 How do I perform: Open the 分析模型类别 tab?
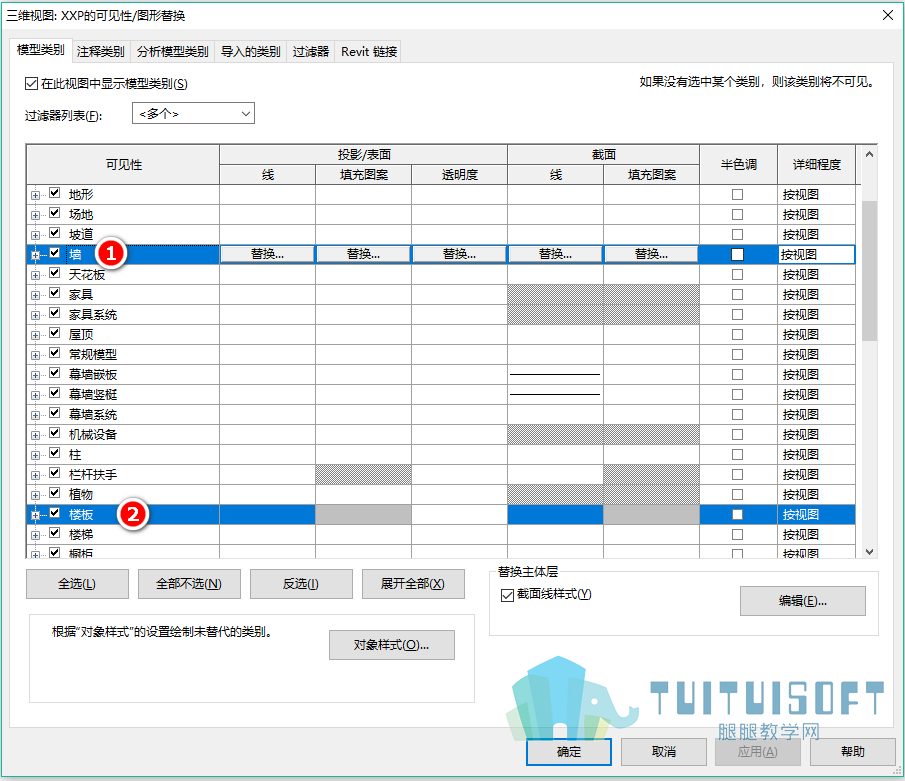tap(173, 52)
